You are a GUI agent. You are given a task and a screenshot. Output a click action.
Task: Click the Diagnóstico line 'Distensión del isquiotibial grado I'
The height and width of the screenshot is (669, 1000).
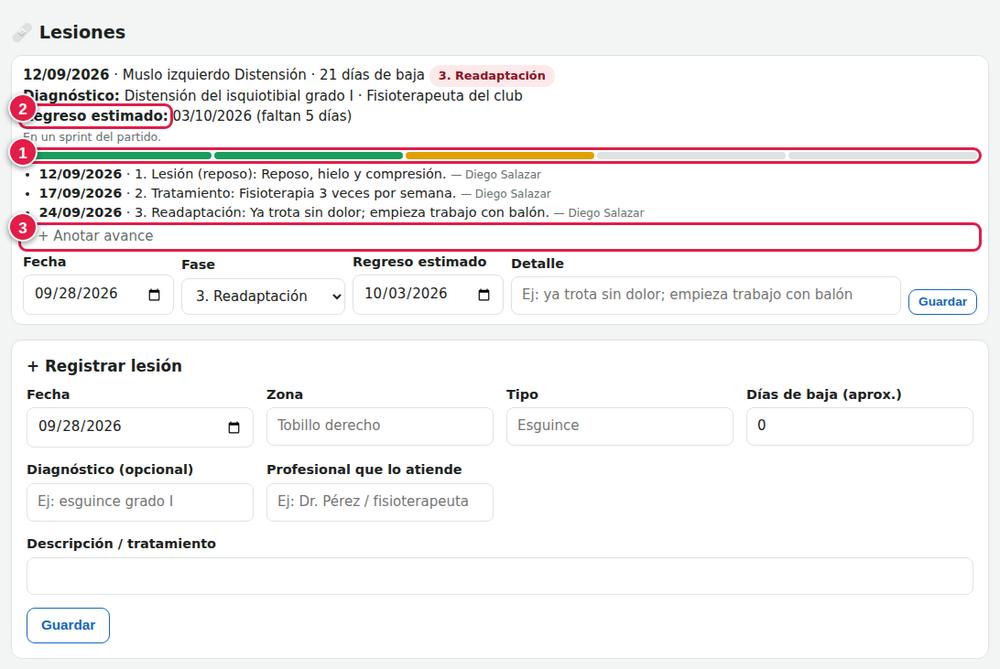click(239, 96)
